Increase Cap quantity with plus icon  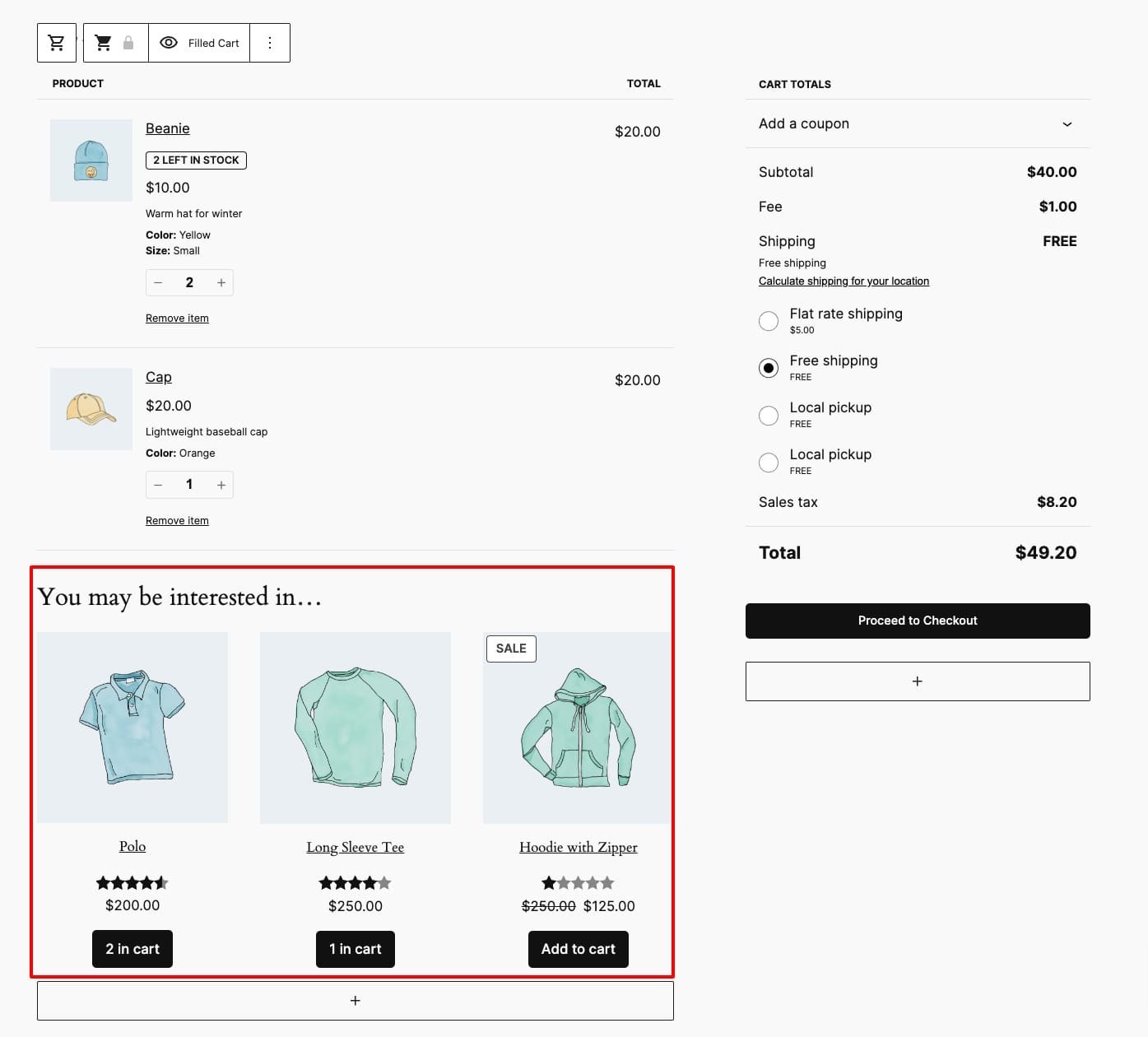tap(221, 486)
